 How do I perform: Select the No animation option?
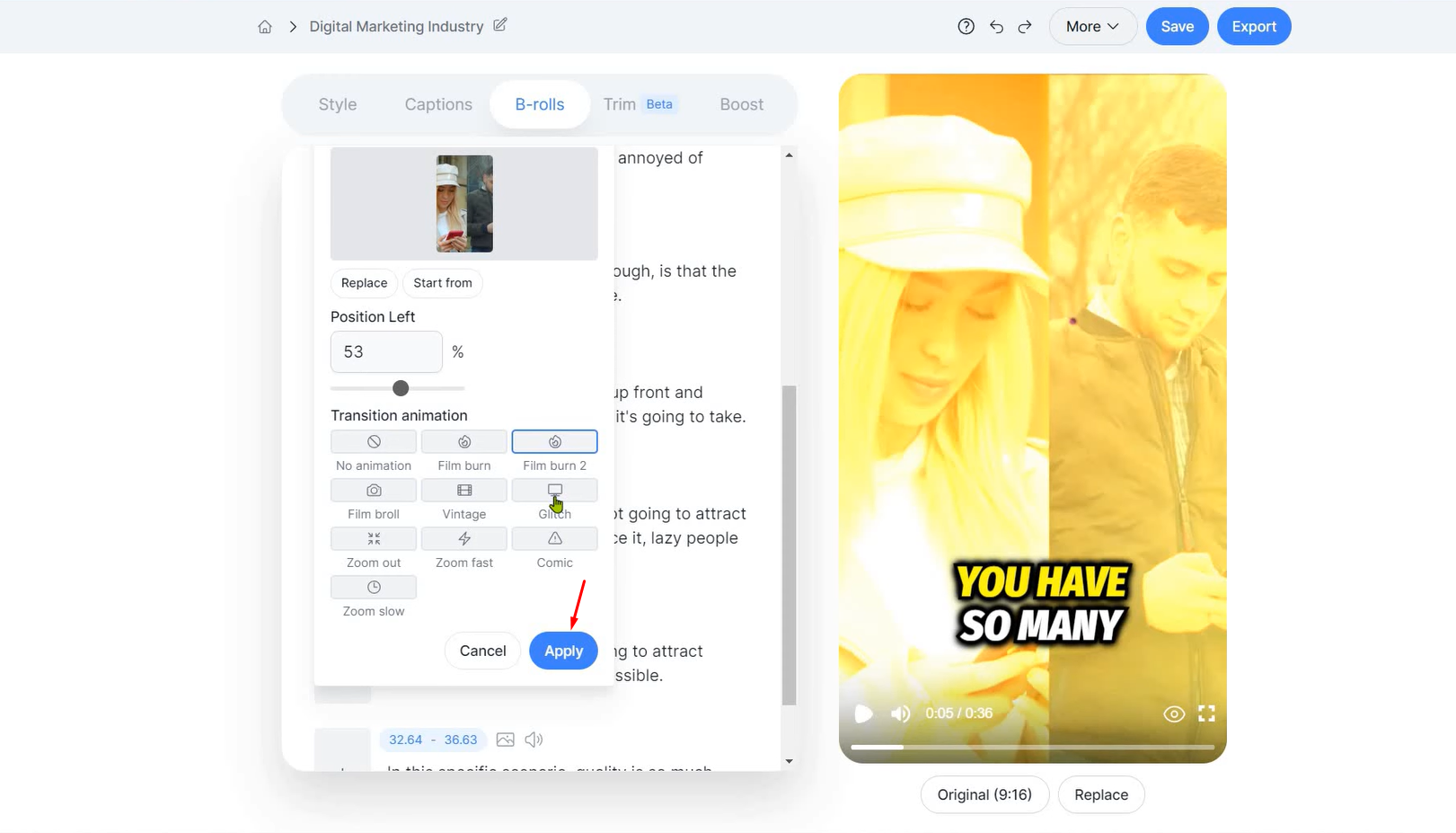(x=374, y=442)
